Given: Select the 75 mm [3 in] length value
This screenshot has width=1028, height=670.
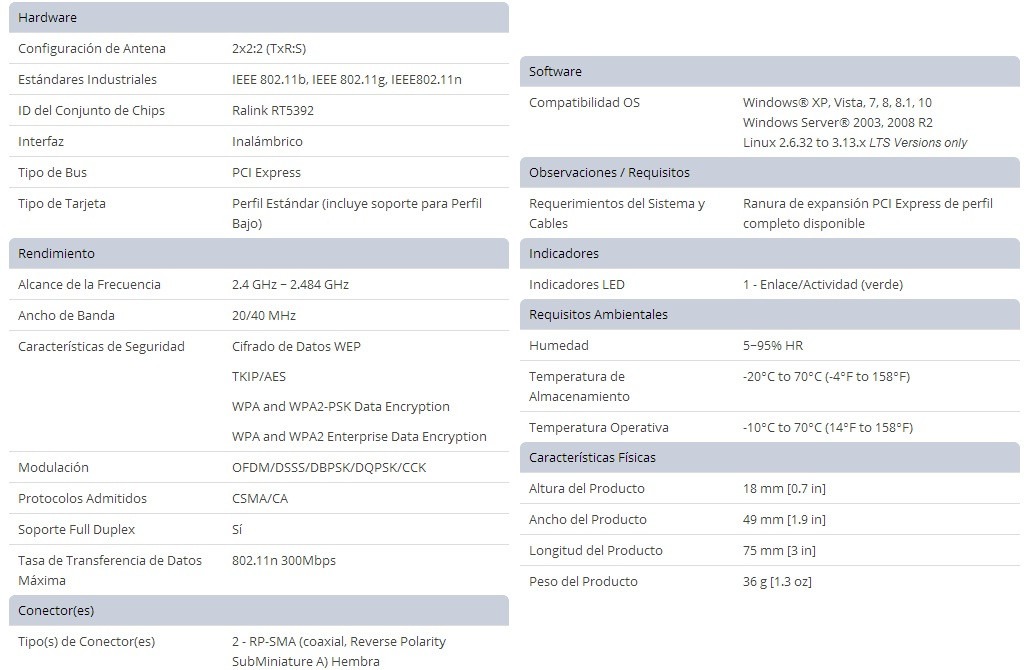Looking at the screenshot, I should 780,551.
